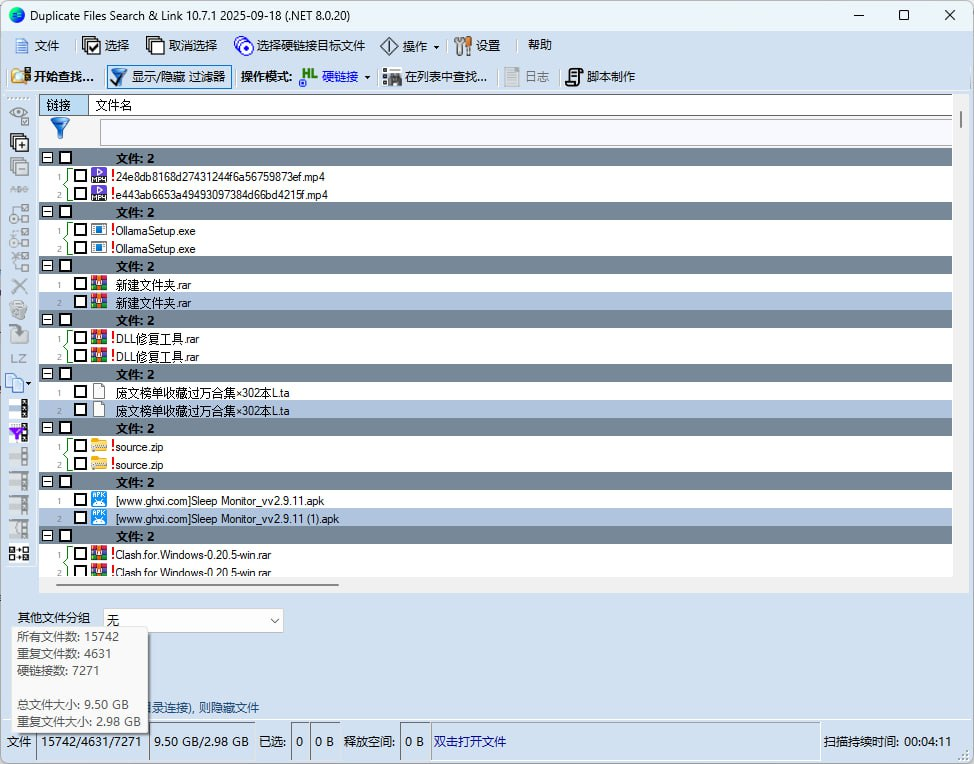Image resolution: width=974 pixels, height=764 pixels.
Task: Click the funnel filter icon in list header
Action: (60, 129)
